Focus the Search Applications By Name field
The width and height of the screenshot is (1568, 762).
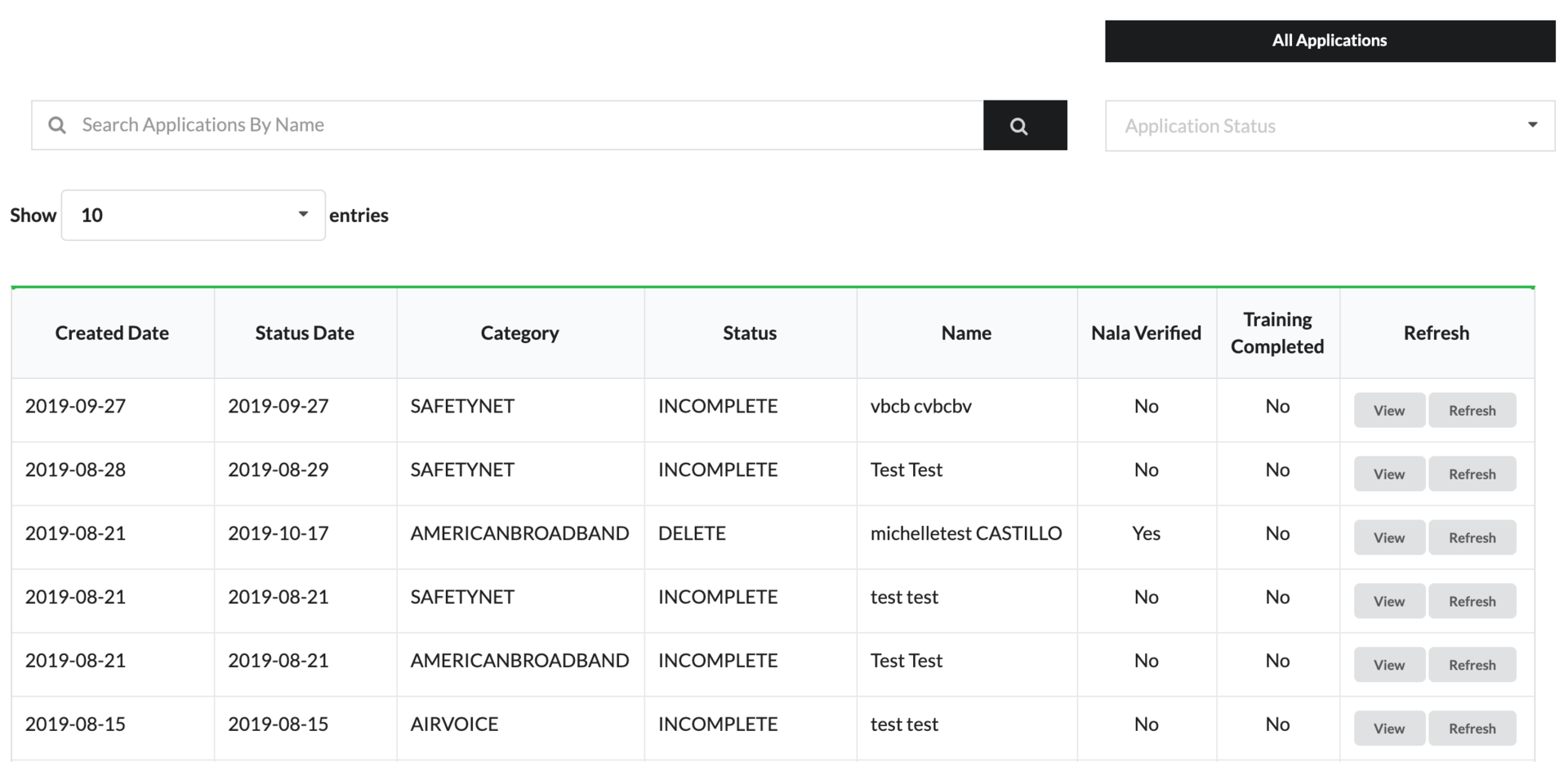pos(523,125)
